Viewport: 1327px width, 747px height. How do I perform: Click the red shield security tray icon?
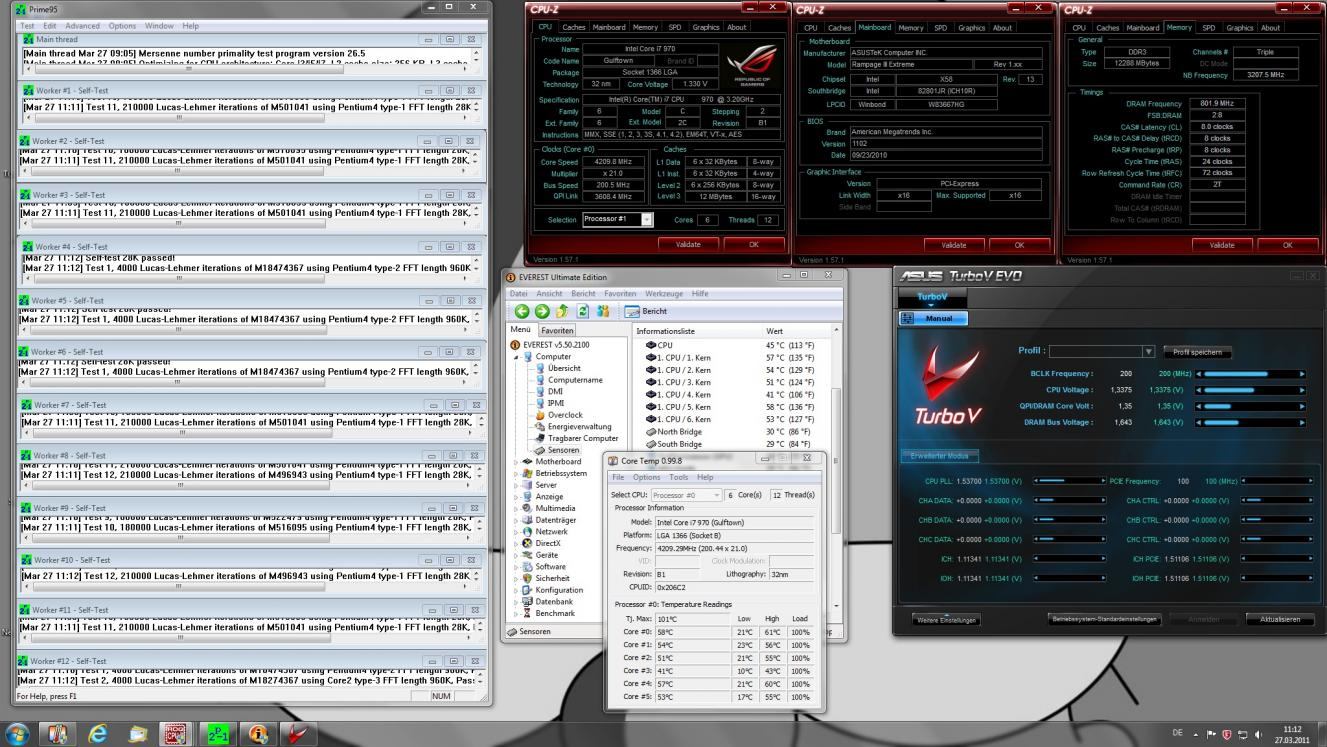tap(1226, 734)
